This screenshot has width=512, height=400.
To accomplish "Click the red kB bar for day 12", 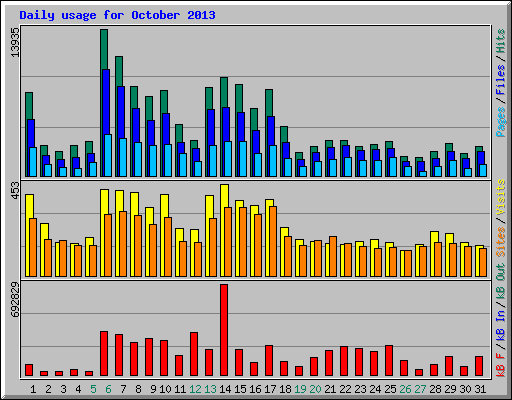I will (194, 354).
